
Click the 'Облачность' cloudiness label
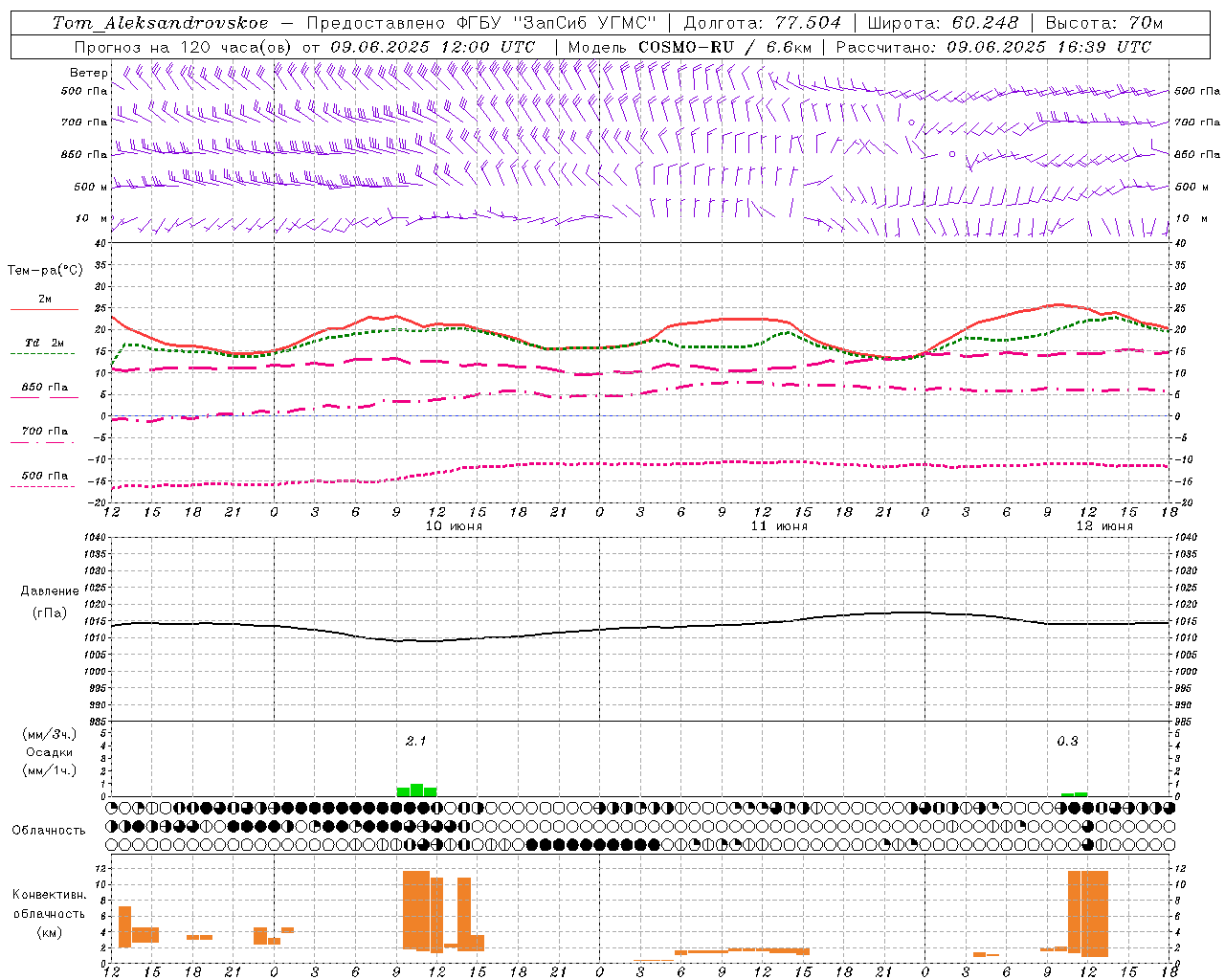click(49, 830)
